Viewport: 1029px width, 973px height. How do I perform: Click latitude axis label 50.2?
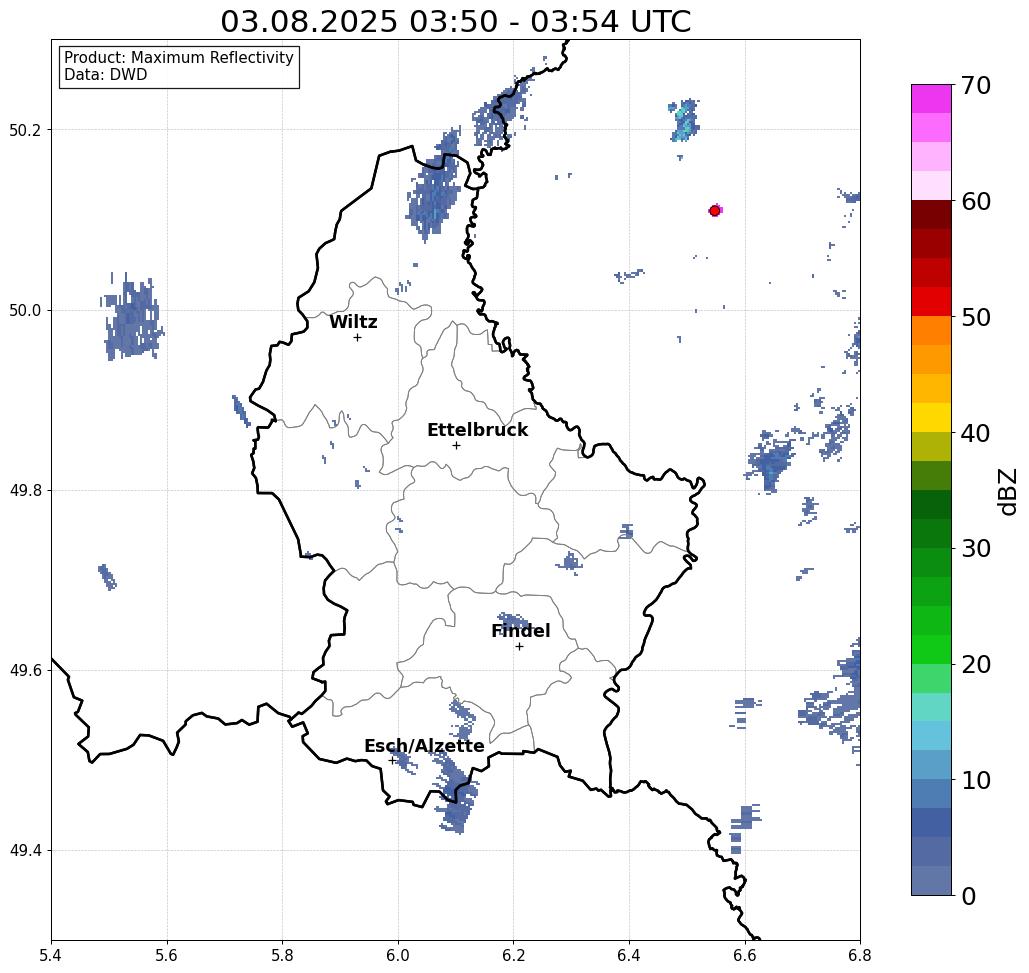[24, 130]
